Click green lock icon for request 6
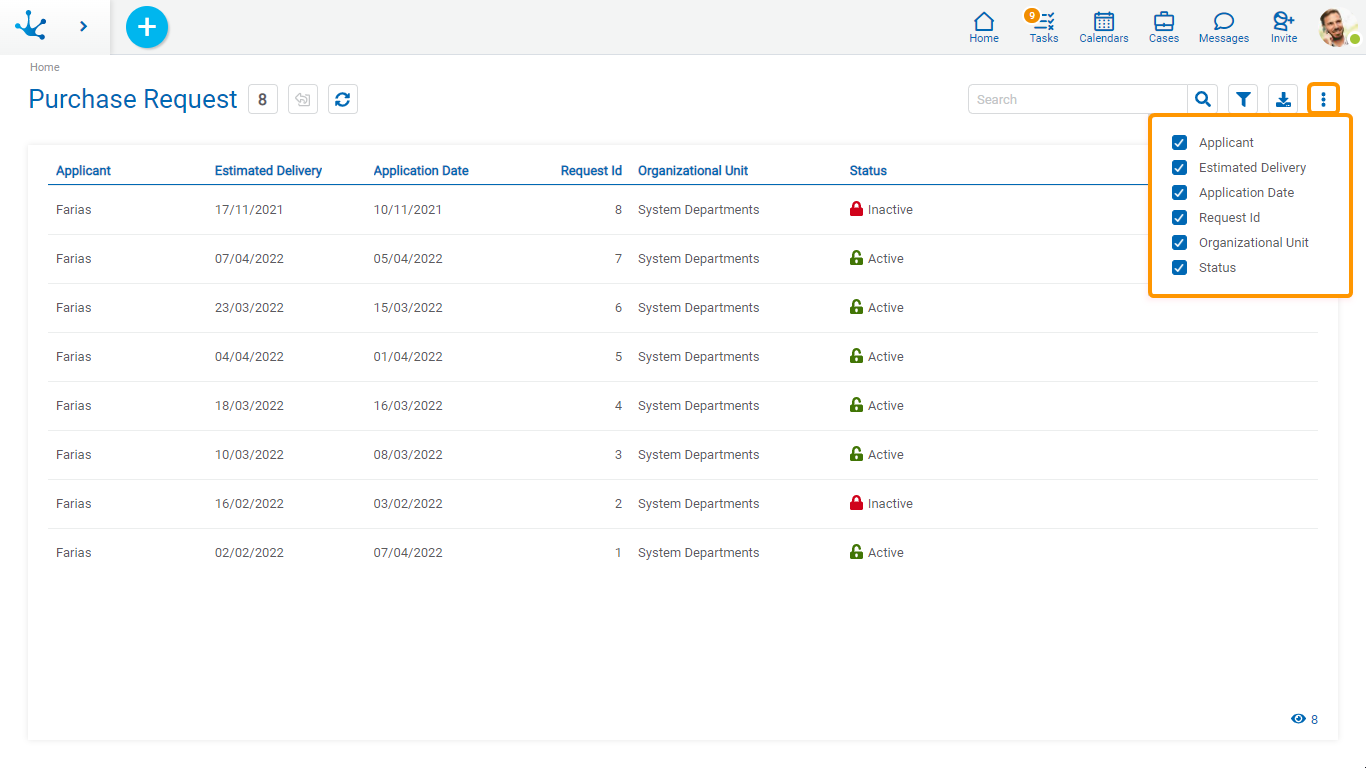Viewport: 1366px width, 768px height. 856,307
